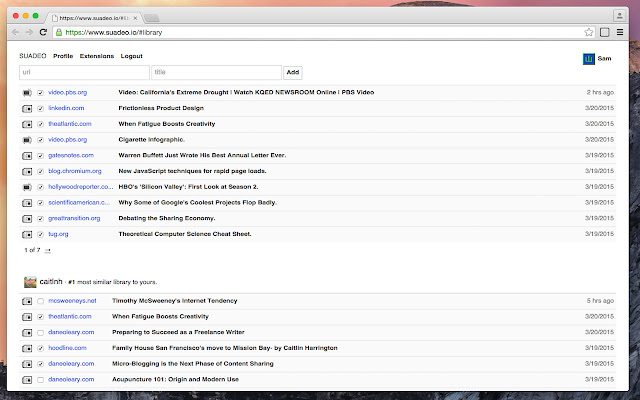
Task: Click the icon beside Preparing to Succeed row
Action: click(x=27, y=333)
